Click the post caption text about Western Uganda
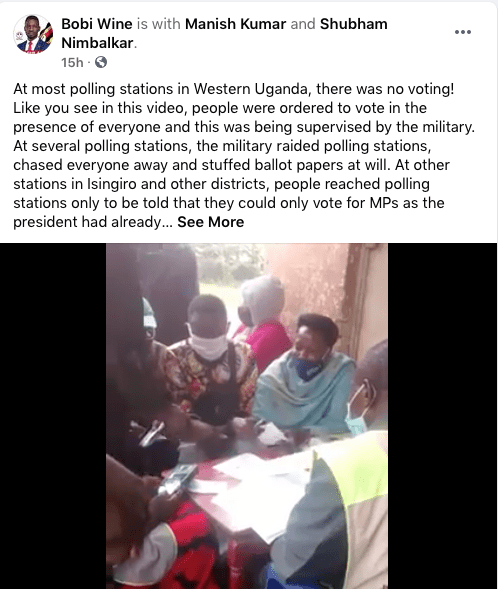 click(x=244, y=155)
